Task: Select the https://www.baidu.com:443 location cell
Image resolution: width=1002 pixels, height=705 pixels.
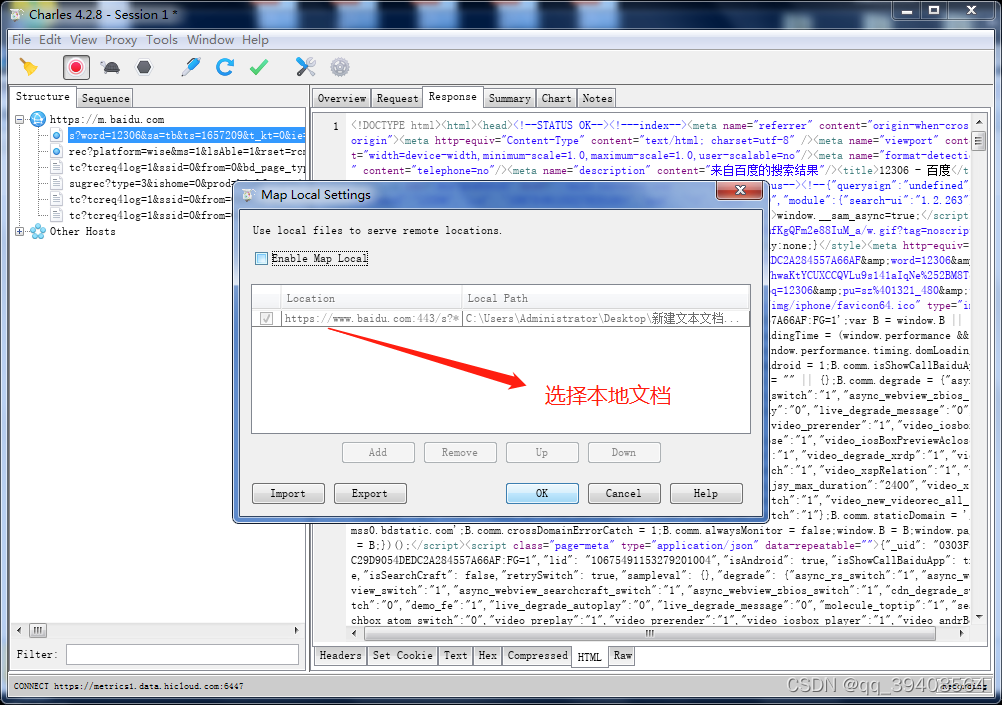Action: (x=371, y=318)
